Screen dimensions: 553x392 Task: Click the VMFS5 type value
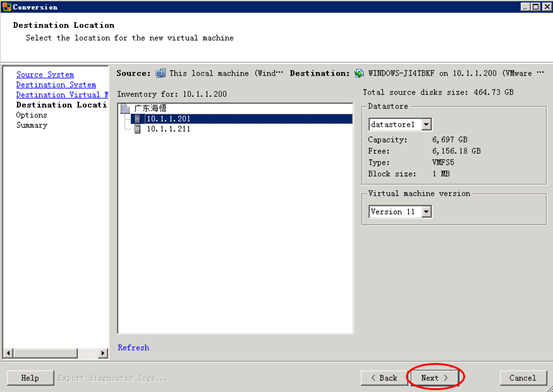(x=443, y=162)
